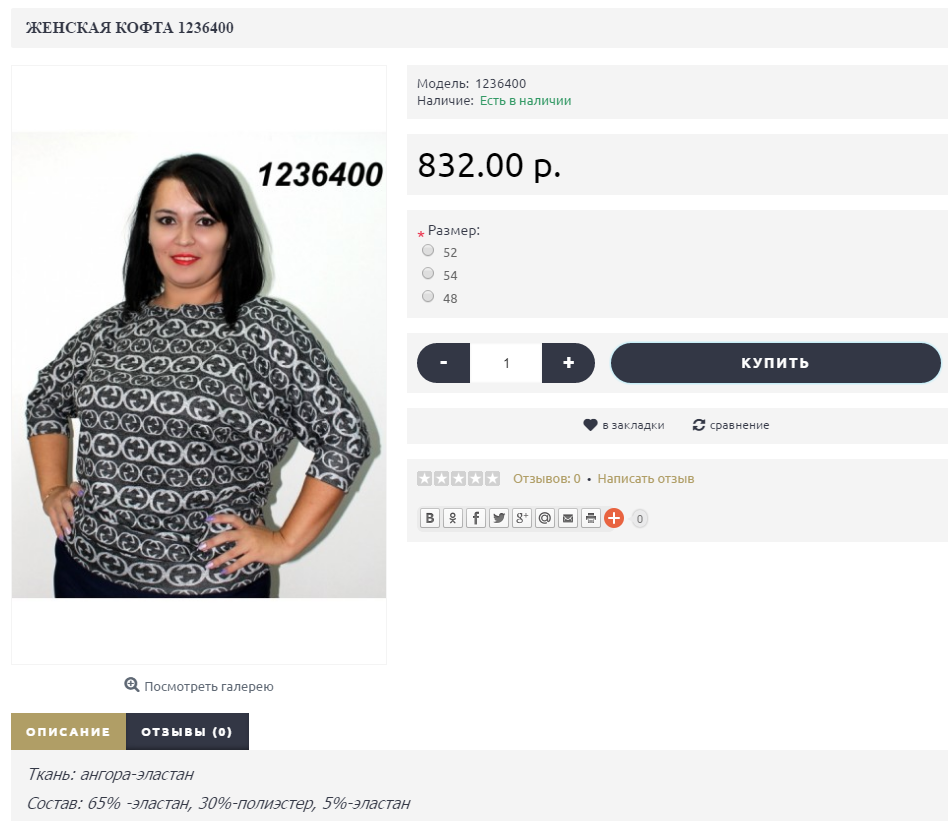948x821 pixels.
Task: Pick size 48 radio button
Action: tap(428, 296)
